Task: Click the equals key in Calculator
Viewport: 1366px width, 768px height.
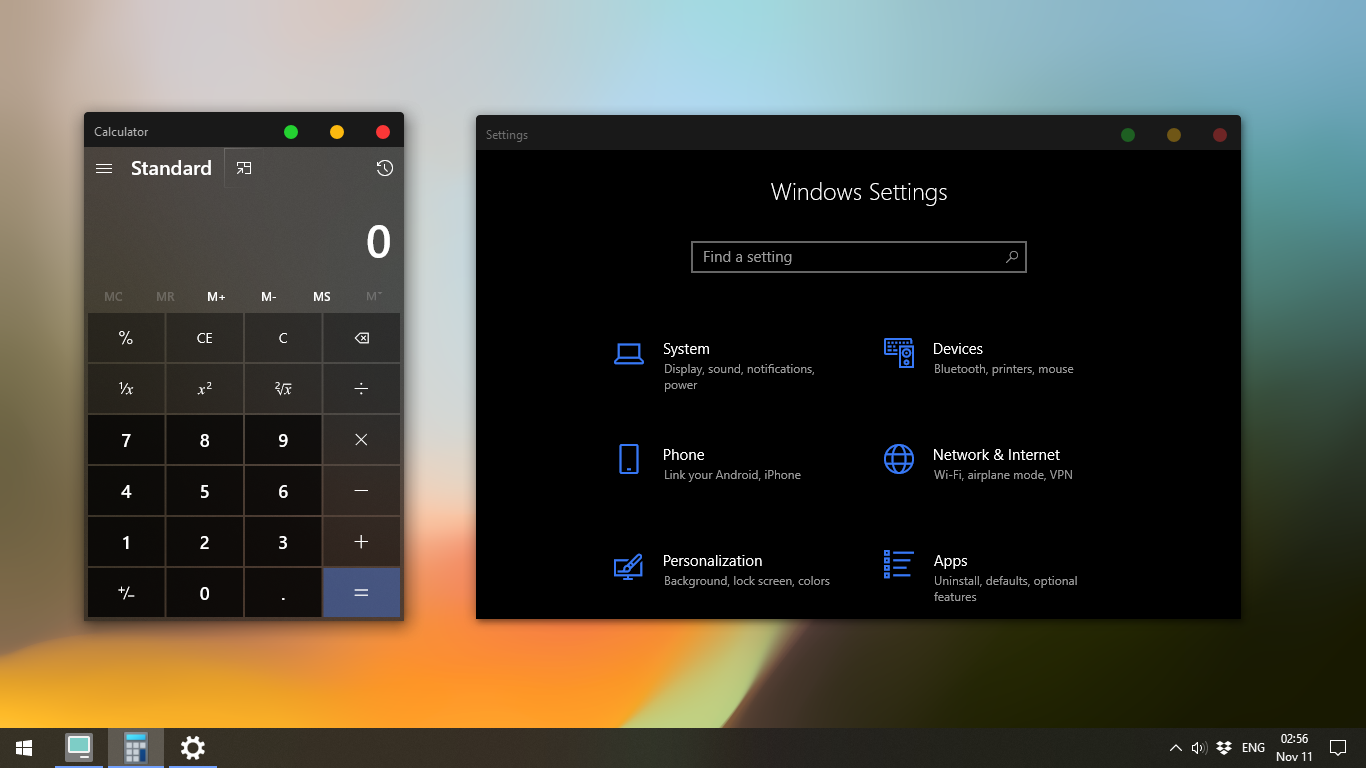Action: (x=362, y=593)
